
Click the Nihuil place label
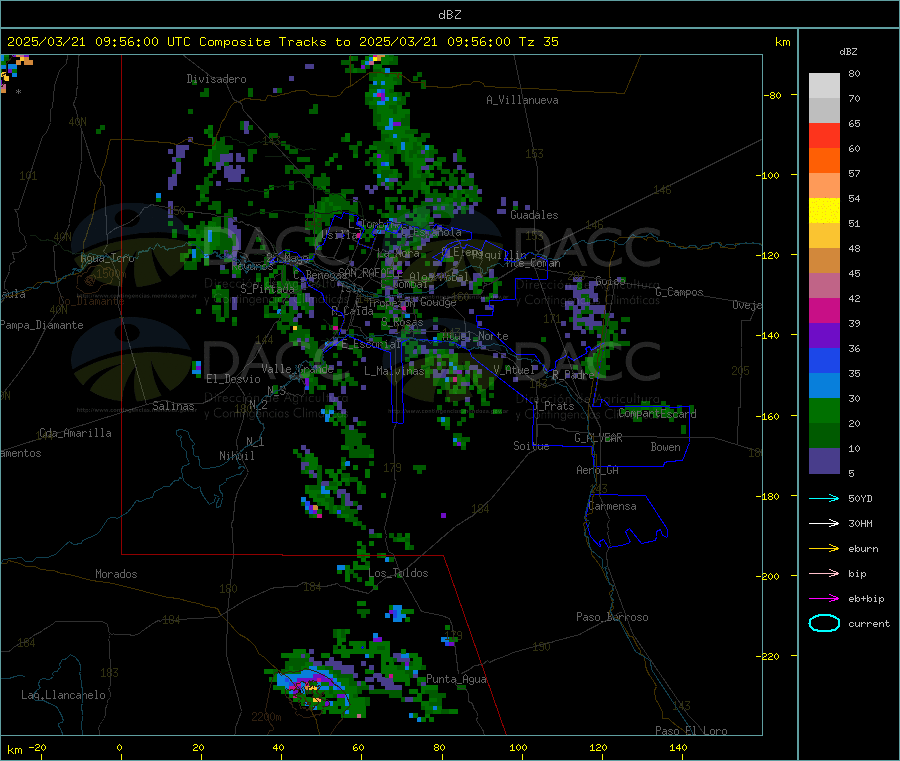pyautogui.click(x=236, y=456)
